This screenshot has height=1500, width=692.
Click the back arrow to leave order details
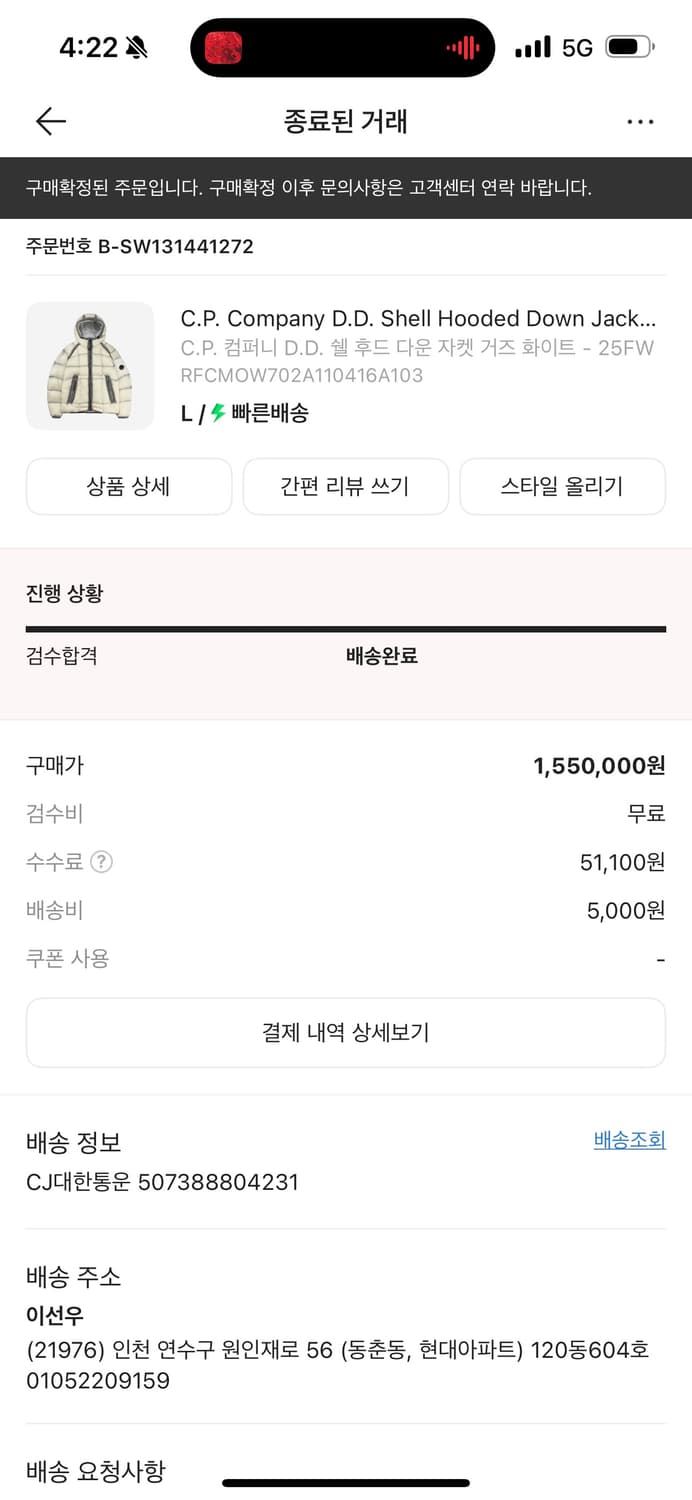[x=50, y=121]
